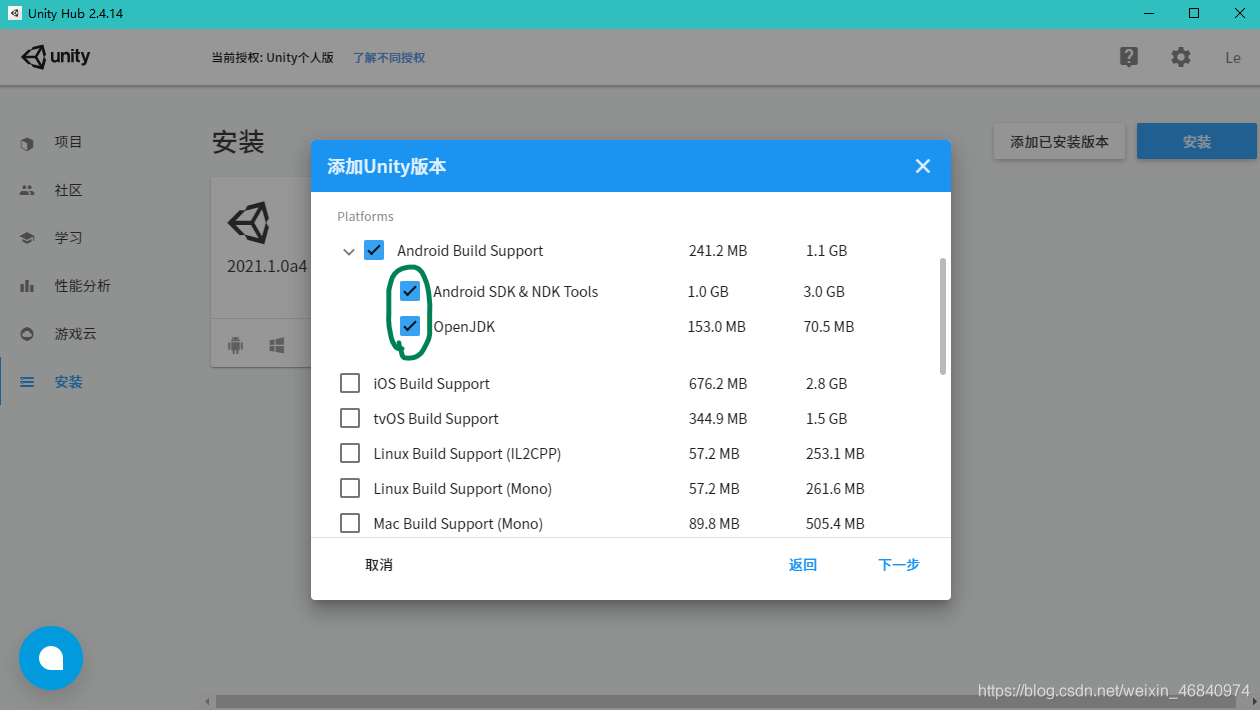Click the dialog's vertical scrollbar thumb
Image resolution: width=1260 pixels, height=710 pixels.
(942, 316)
